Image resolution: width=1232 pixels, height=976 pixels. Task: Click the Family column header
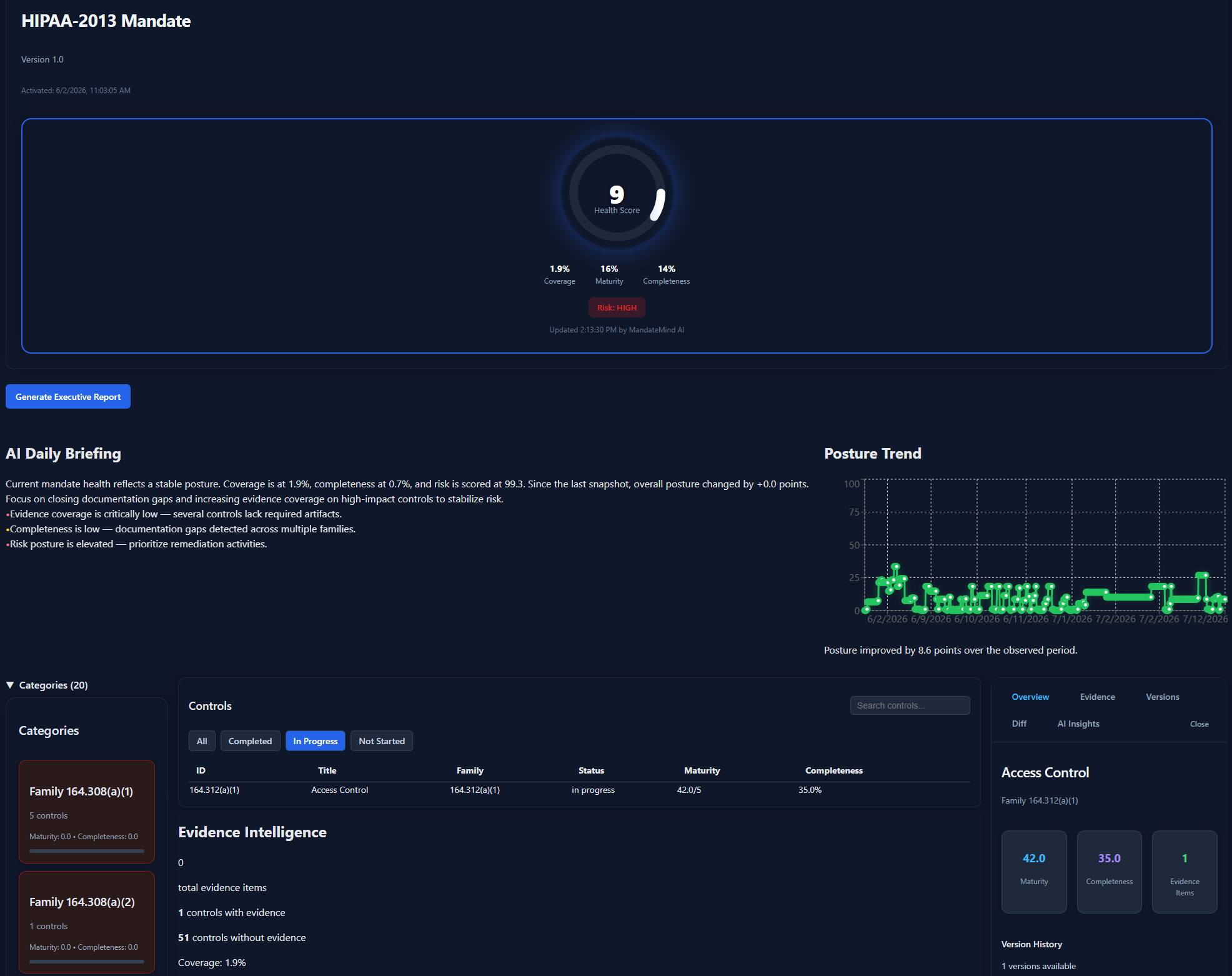[x=470, y=770]
